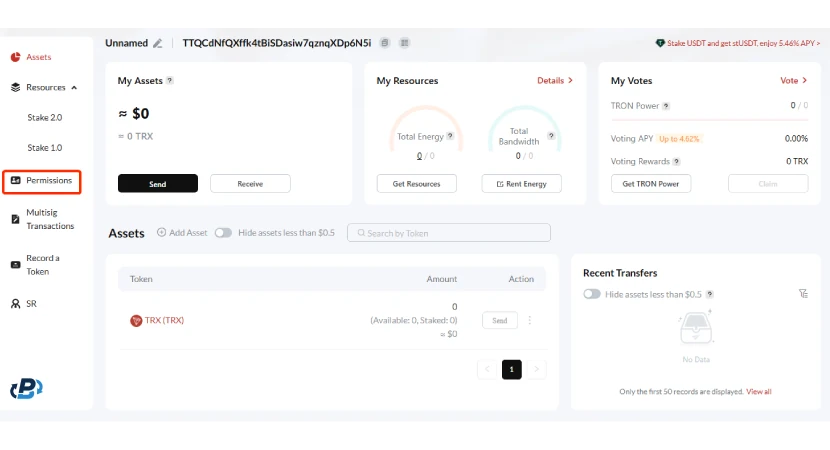The image size is (830, 450).
Task: Click the Receive button
Action: click(250, 184)
